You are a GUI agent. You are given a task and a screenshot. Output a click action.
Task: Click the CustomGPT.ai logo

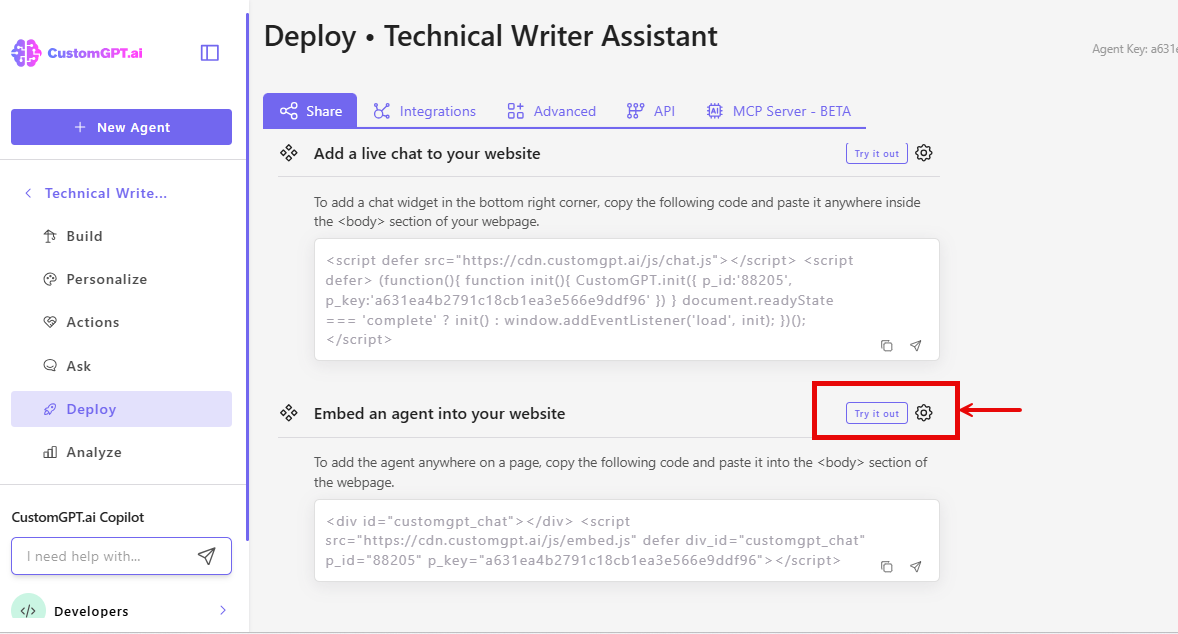77,53
